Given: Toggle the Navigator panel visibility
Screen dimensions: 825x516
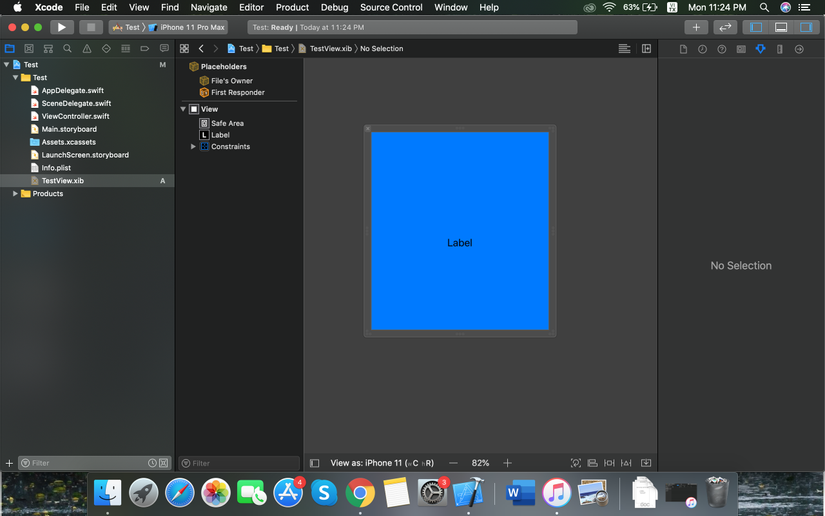Looking at the screenshot, I should [756, 27].
